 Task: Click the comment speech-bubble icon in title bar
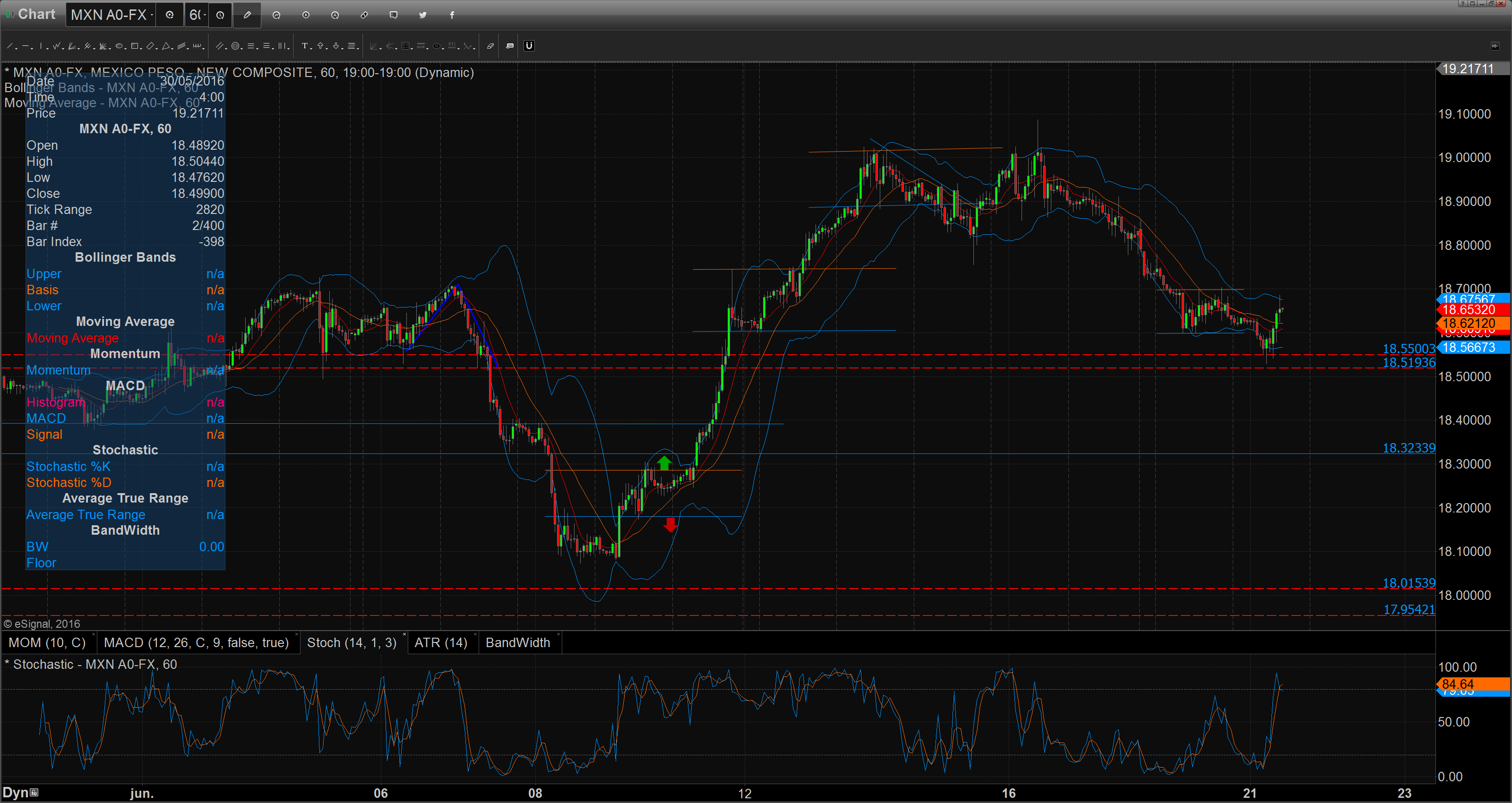click(x=394, y=15)
